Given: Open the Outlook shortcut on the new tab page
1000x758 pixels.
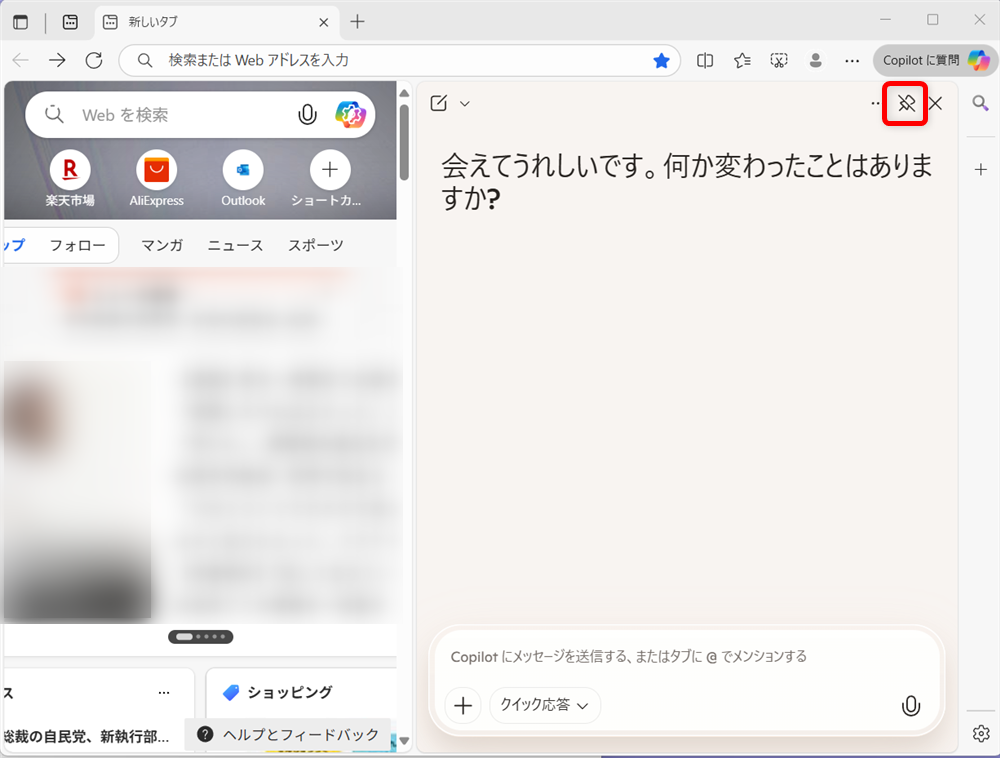Looking at the screenshot, I should pos(243,172).
